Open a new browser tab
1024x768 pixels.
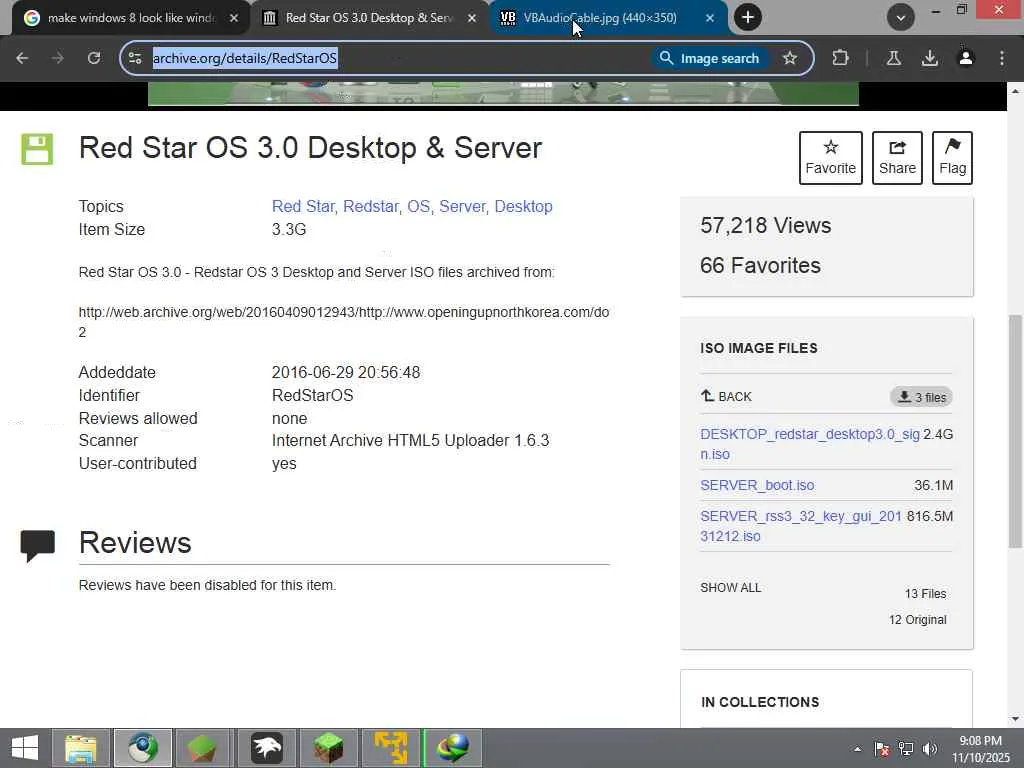(x=748, y=17)
